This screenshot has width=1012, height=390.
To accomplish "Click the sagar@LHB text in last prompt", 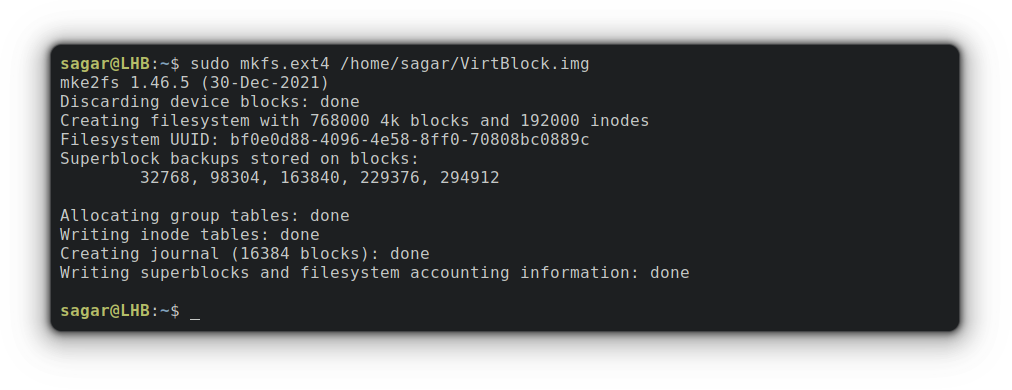I will pos(105,311).
